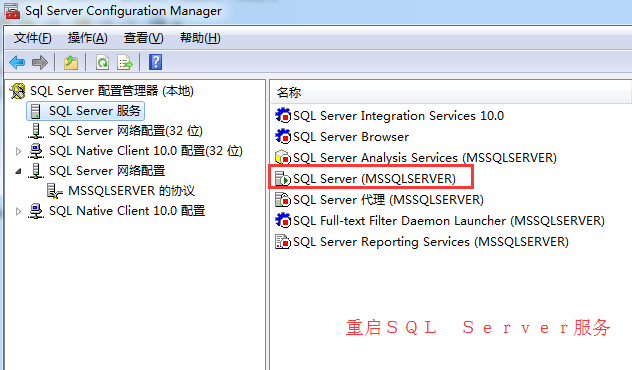
Task: Click the SQL Server 网络配置(32 位) icon
Action: coord(36,131)
